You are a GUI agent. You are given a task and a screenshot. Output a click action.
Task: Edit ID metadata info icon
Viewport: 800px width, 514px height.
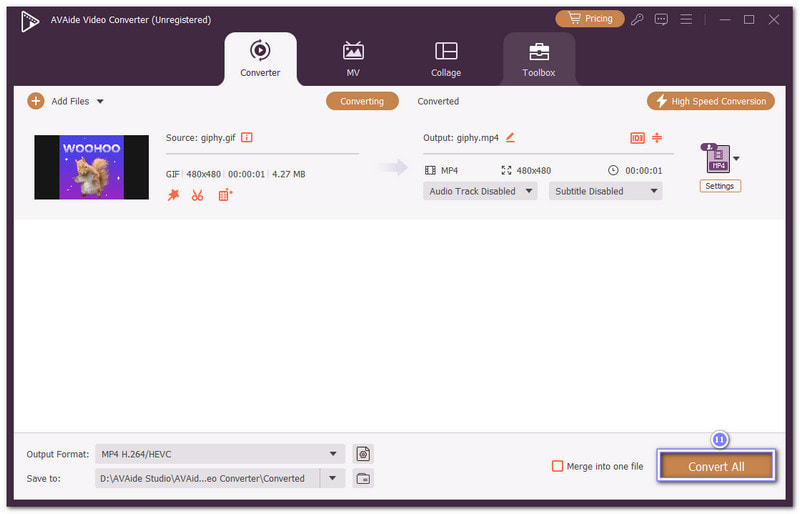[x=637, y=138]
